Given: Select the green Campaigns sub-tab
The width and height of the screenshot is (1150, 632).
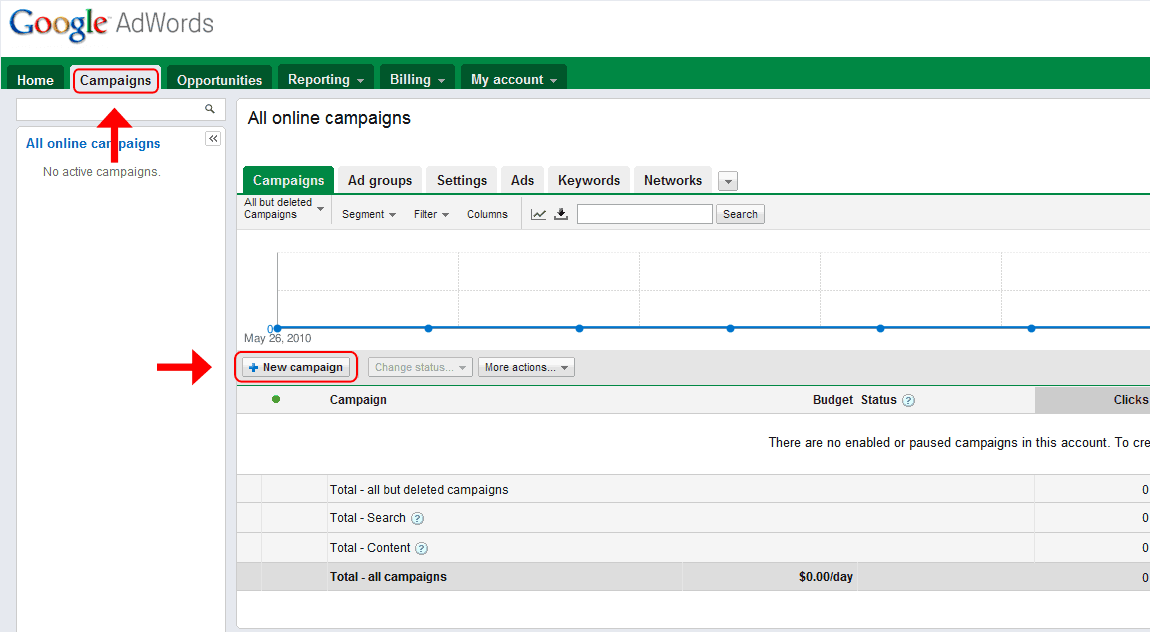Looking at the screenshot, I should pyautogui.click(x=288, y=180).
